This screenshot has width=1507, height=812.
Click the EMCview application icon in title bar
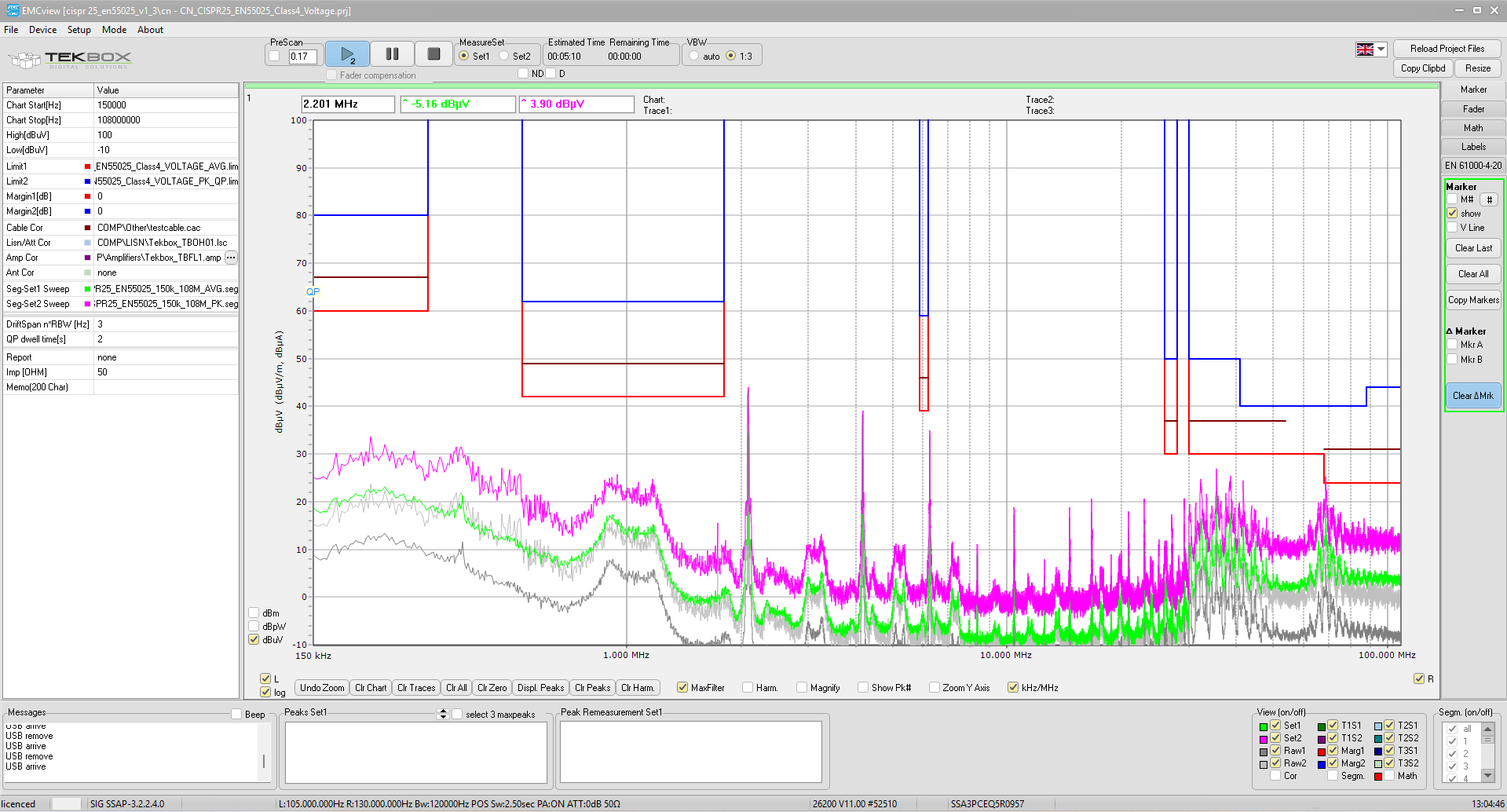tap(12, 10)
